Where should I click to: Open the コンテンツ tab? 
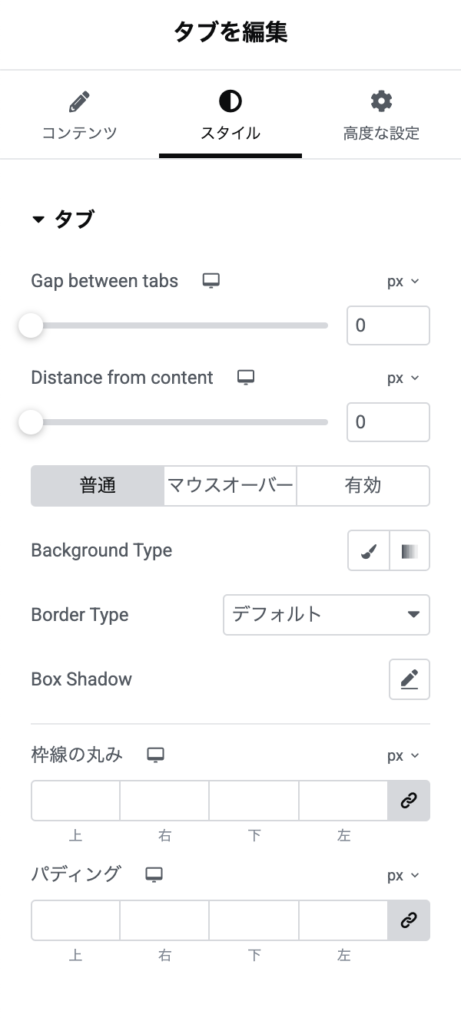click(80, 117)
